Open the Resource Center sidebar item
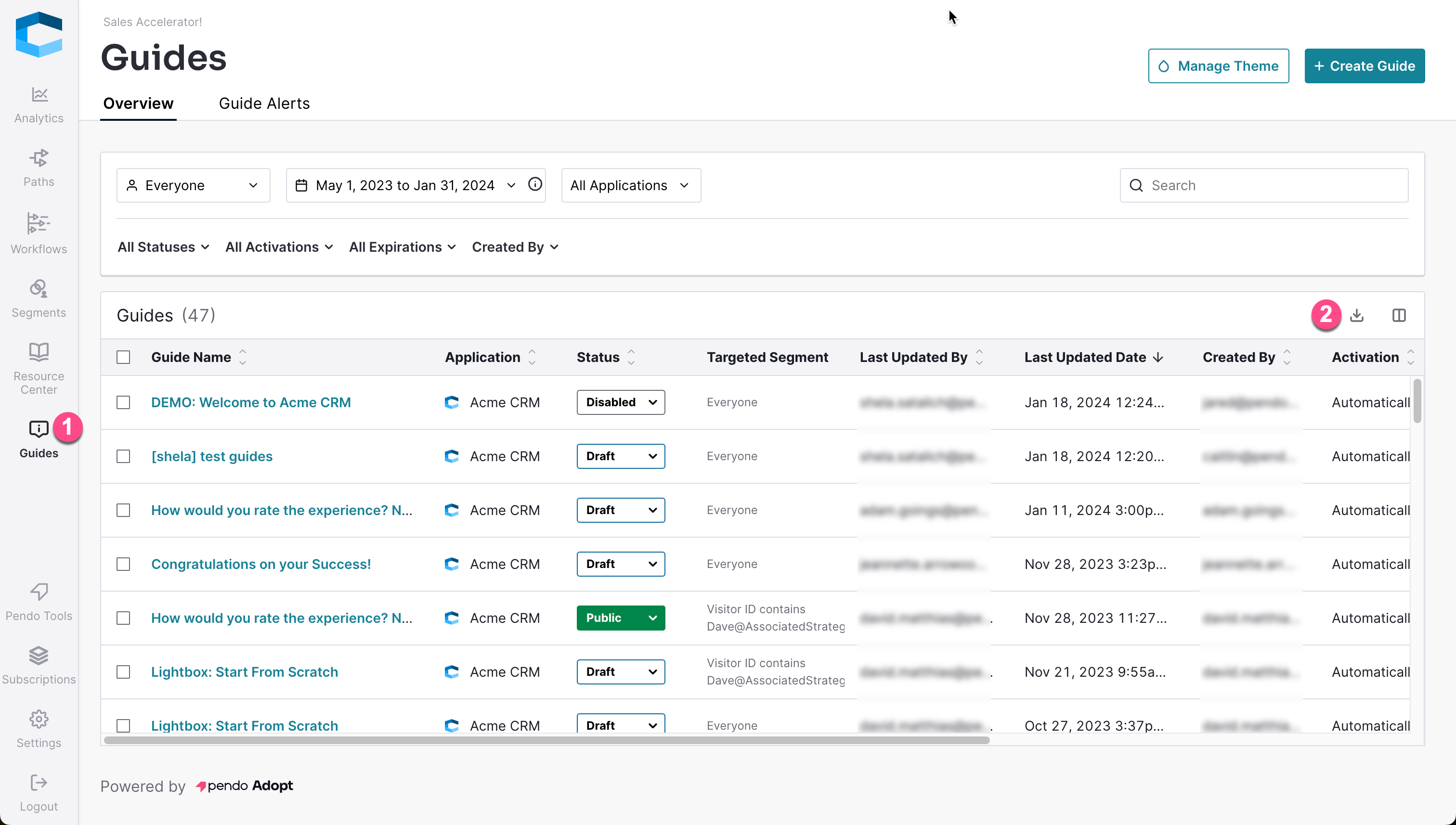The height and width of the screenshot is (825, 1456). [39, 368]
